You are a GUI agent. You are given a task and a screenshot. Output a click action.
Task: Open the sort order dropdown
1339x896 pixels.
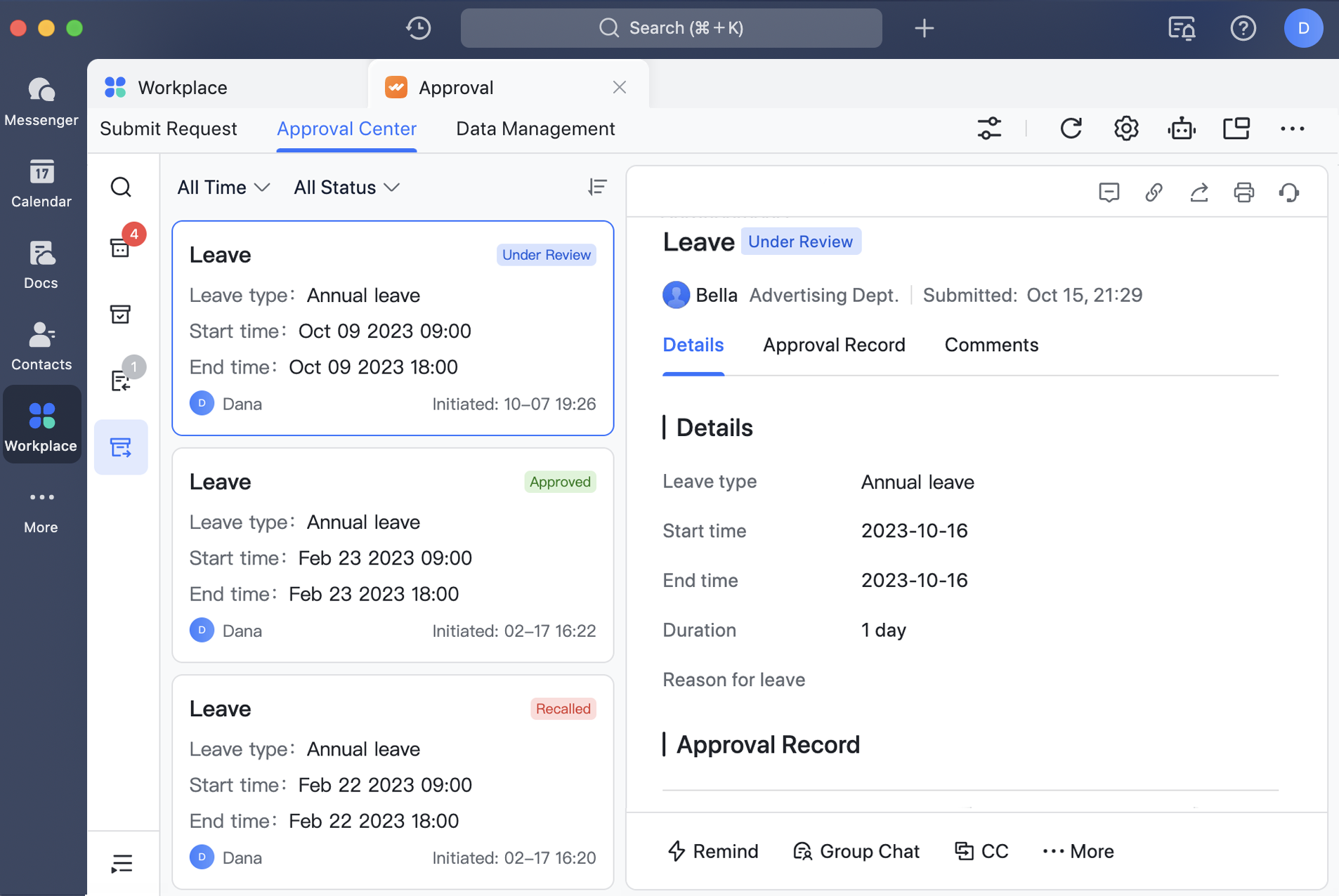coord(598,187)
